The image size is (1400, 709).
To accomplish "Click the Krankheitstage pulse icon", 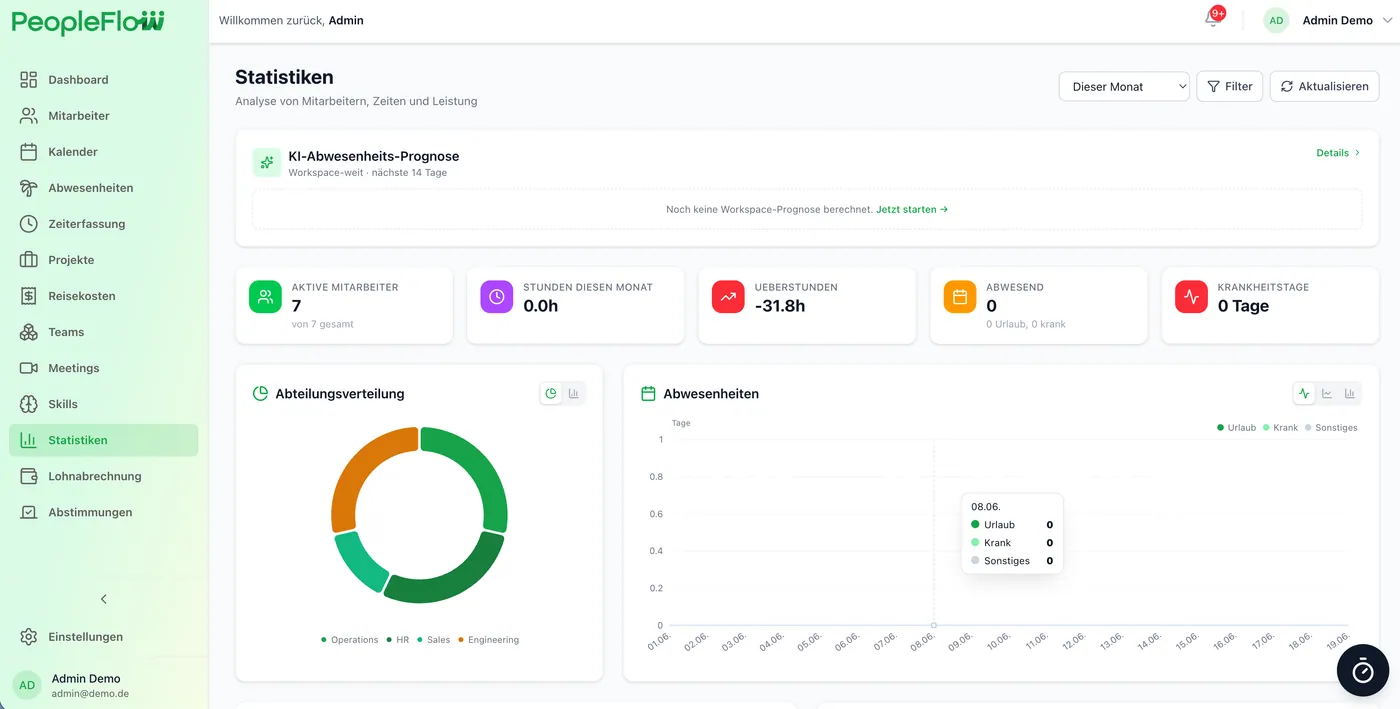I will coord(1191,297).
